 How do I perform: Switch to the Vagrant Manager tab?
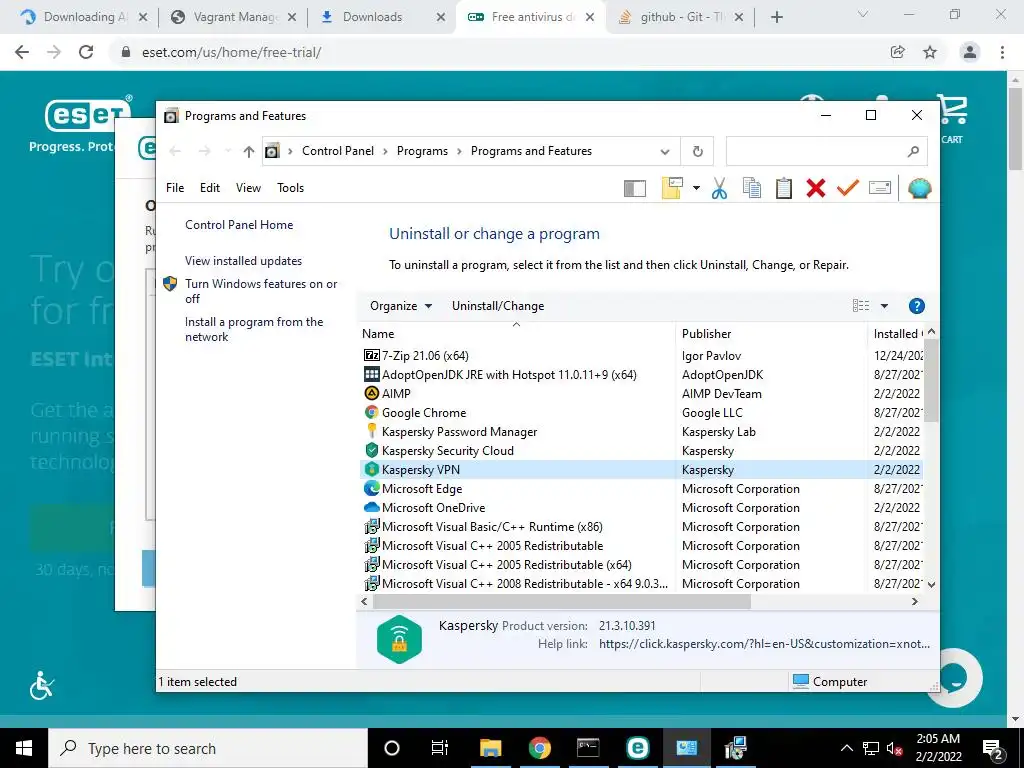(232, 17)
